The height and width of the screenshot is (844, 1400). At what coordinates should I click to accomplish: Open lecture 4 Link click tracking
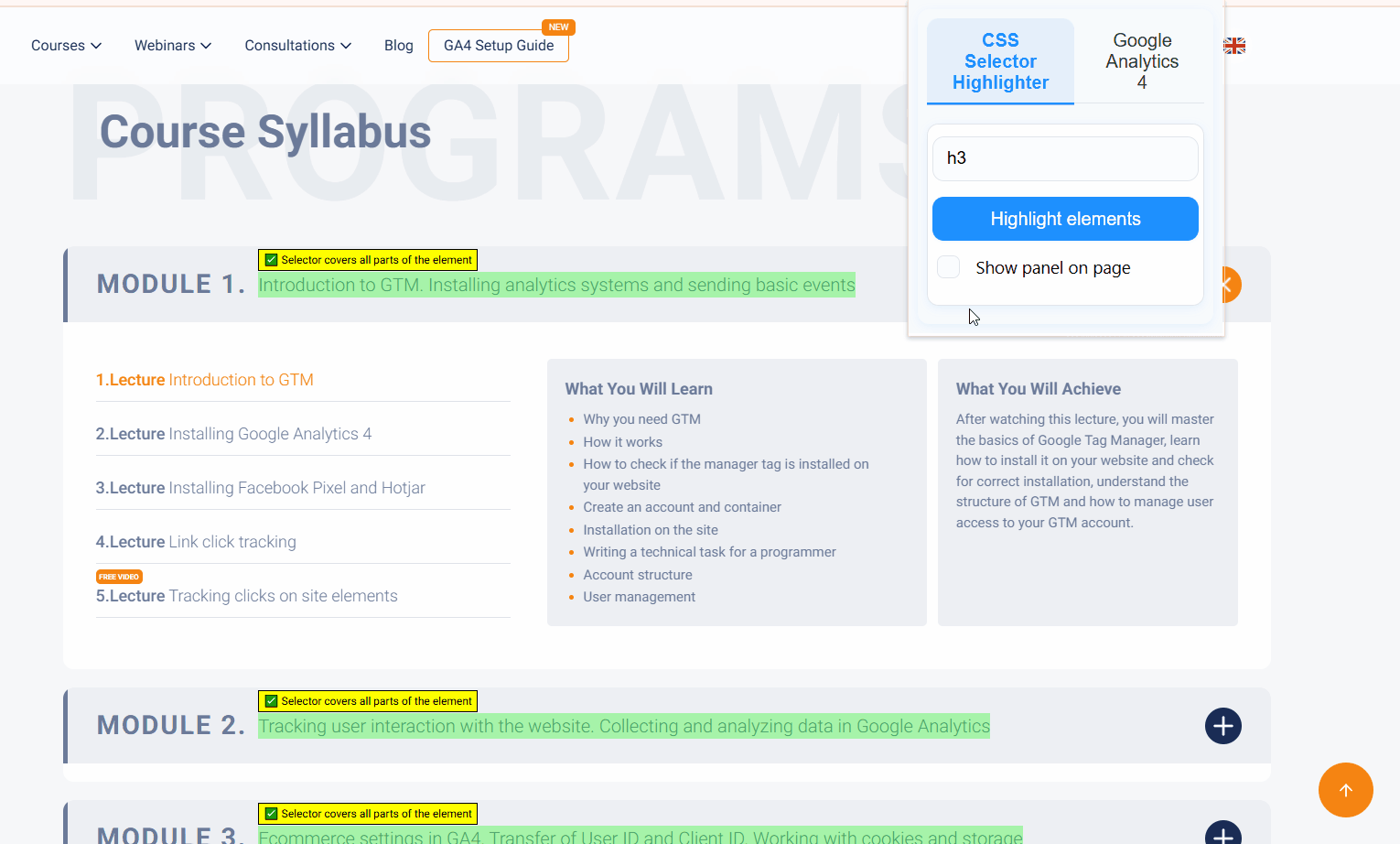tap(196, 542)
